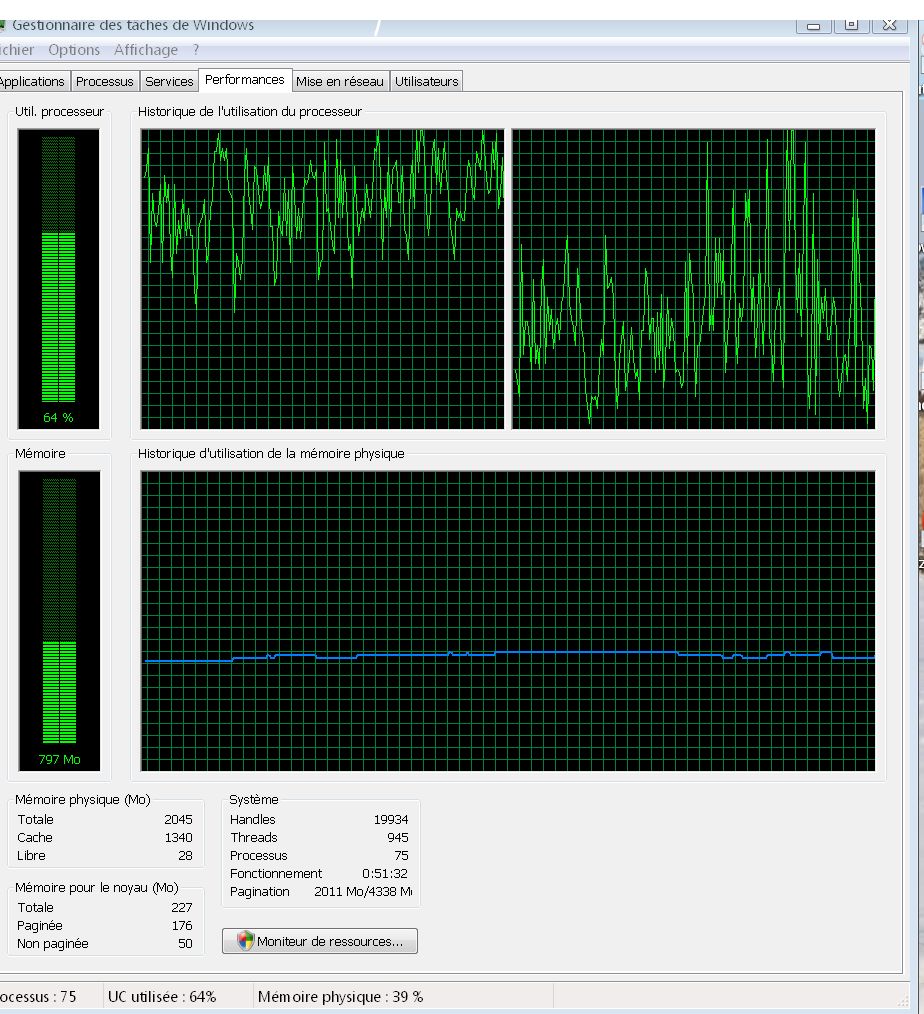Click the shield icon on Moniteur de ressources

click(x=245, y=941)
